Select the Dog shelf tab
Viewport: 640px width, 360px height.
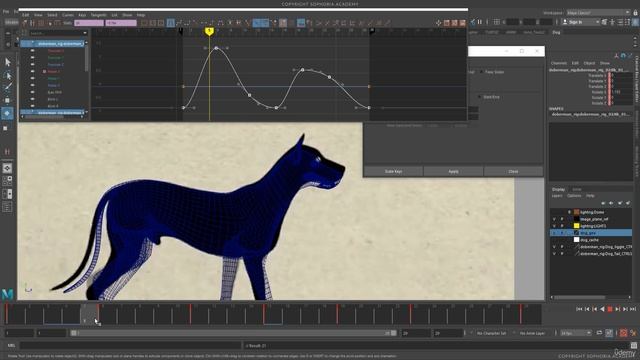556,32
